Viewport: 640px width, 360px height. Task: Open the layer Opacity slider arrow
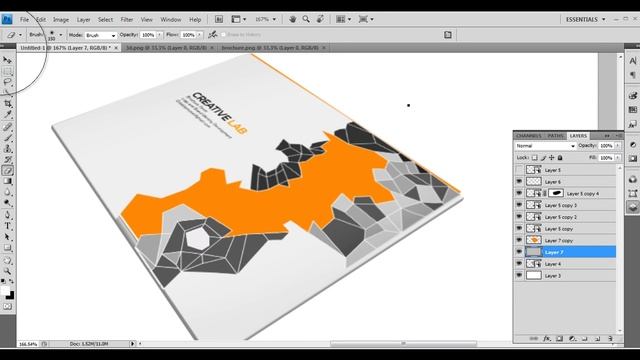618,146
